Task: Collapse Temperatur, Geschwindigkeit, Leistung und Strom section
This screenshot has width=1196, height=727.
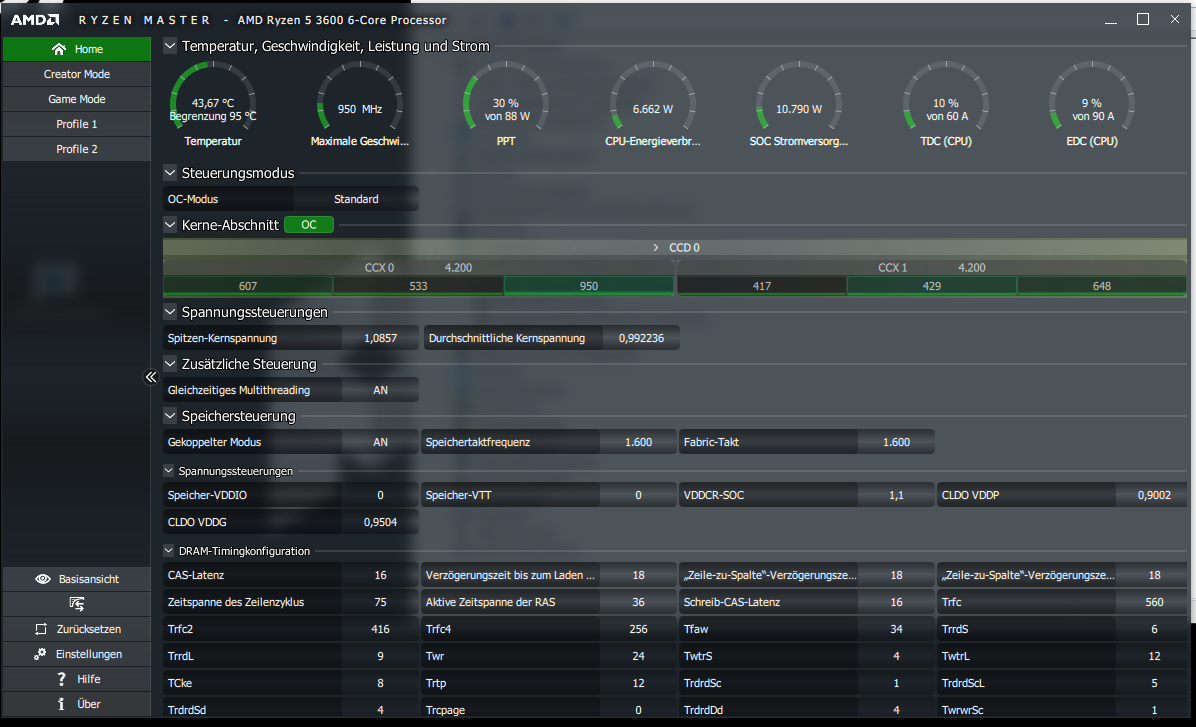Action: coord(170,46)
